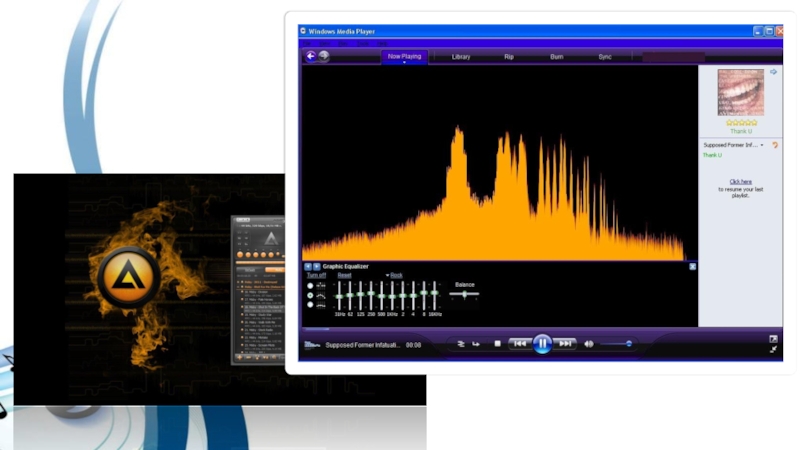Show the previous enhancement panel arrow
Screen dimensions: 800x450
pos(308,266)
